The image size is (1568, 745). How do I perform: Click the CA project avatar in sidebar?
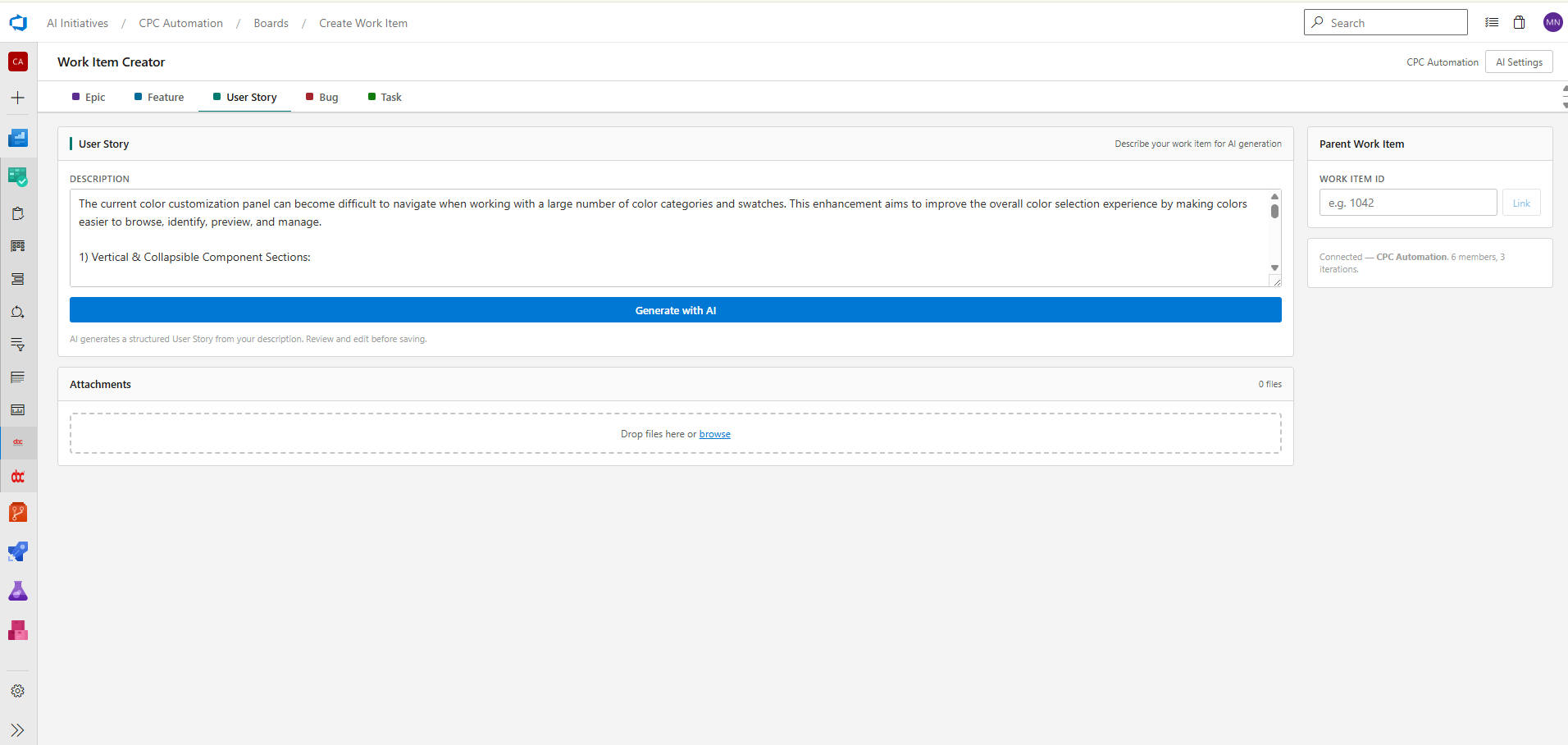(x=18, y=62)
